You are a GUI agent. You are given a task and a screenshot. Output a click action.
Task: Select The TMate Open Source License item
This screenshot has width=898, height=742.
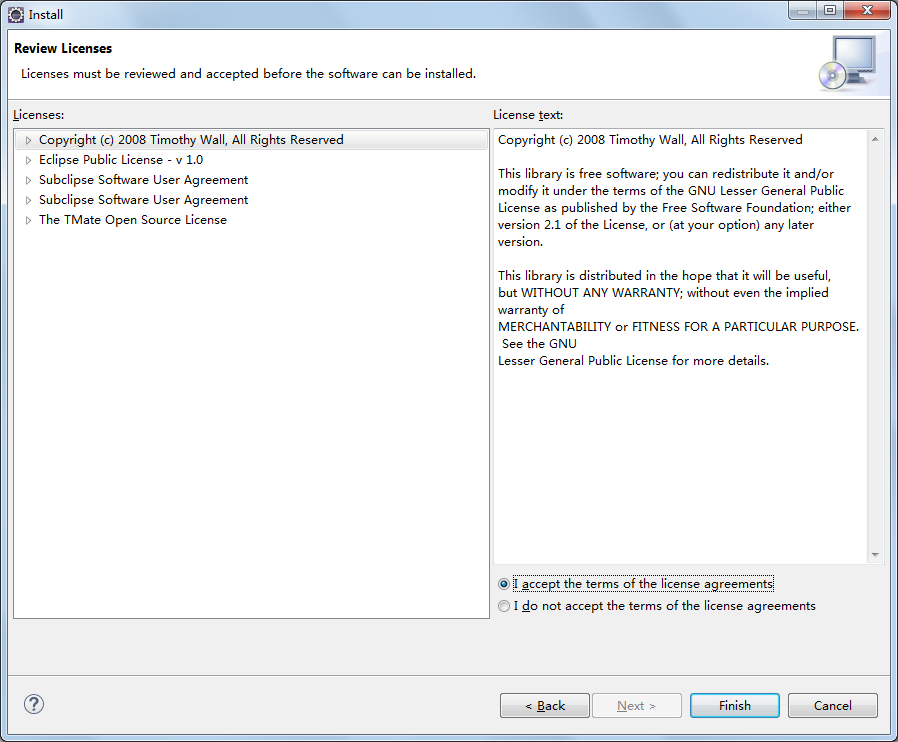pyautogui.click(x=132, y=220)
